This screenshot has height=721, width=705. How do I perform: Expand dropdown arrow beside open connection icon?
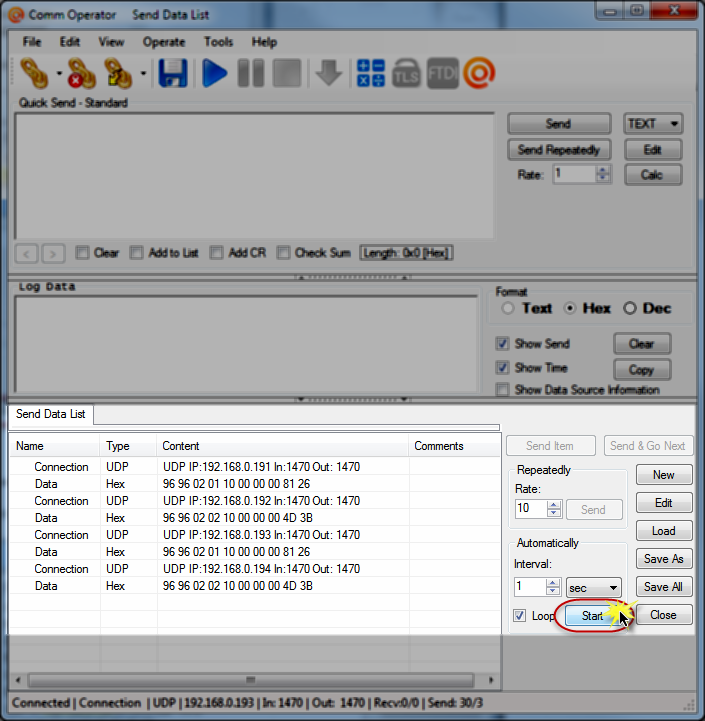(59, 74)
